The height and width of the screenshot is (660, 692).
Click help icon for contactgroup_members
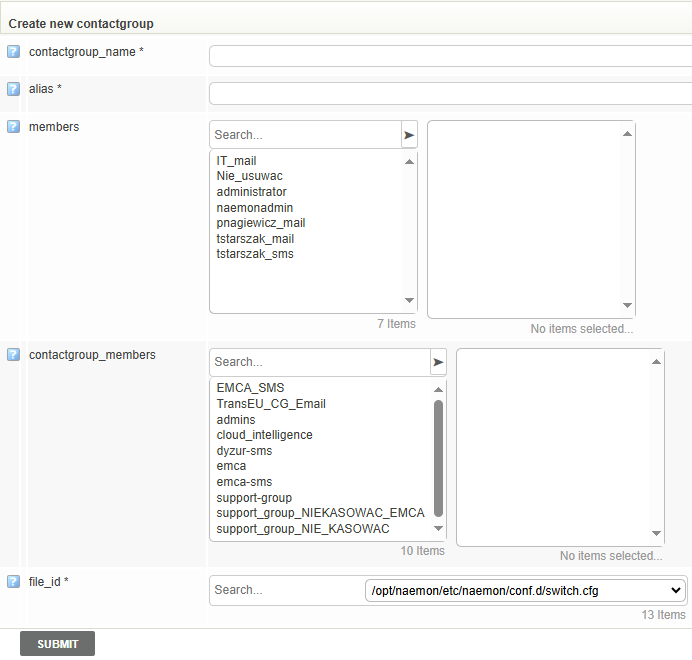click(13, 355)
